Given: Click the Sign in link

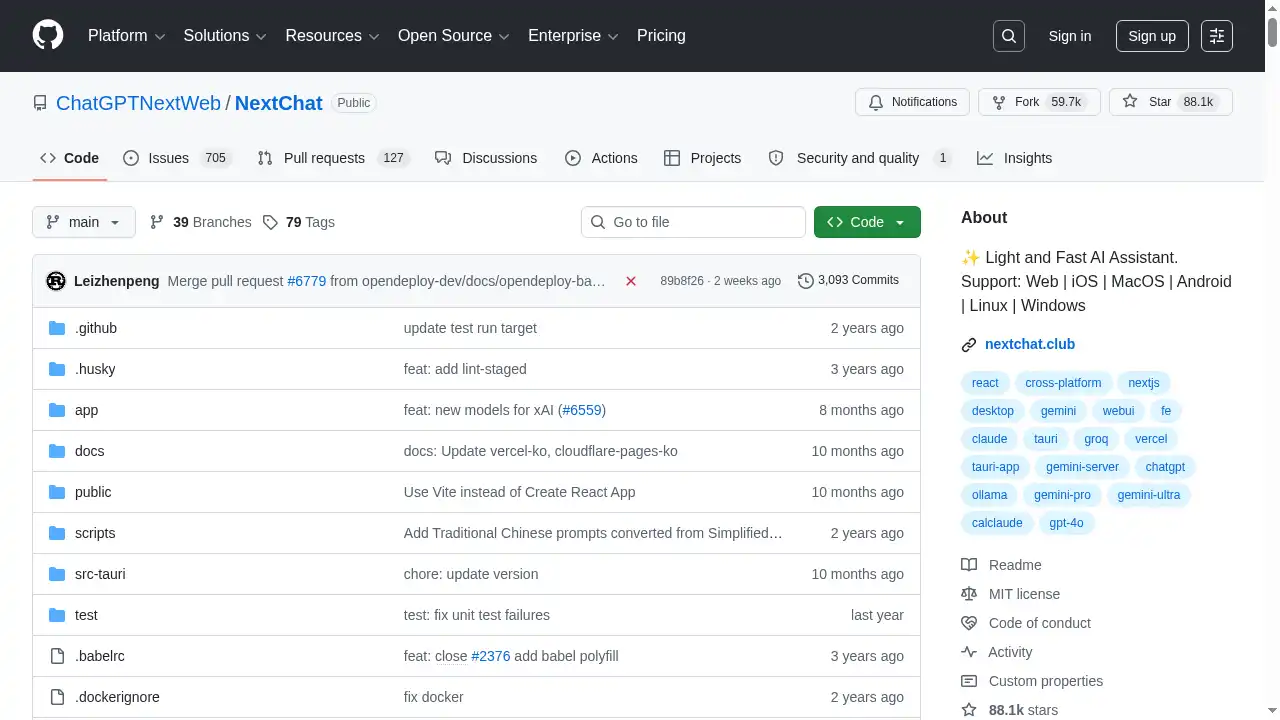Looking at the screenshot, I should (x=1070, y=36).
